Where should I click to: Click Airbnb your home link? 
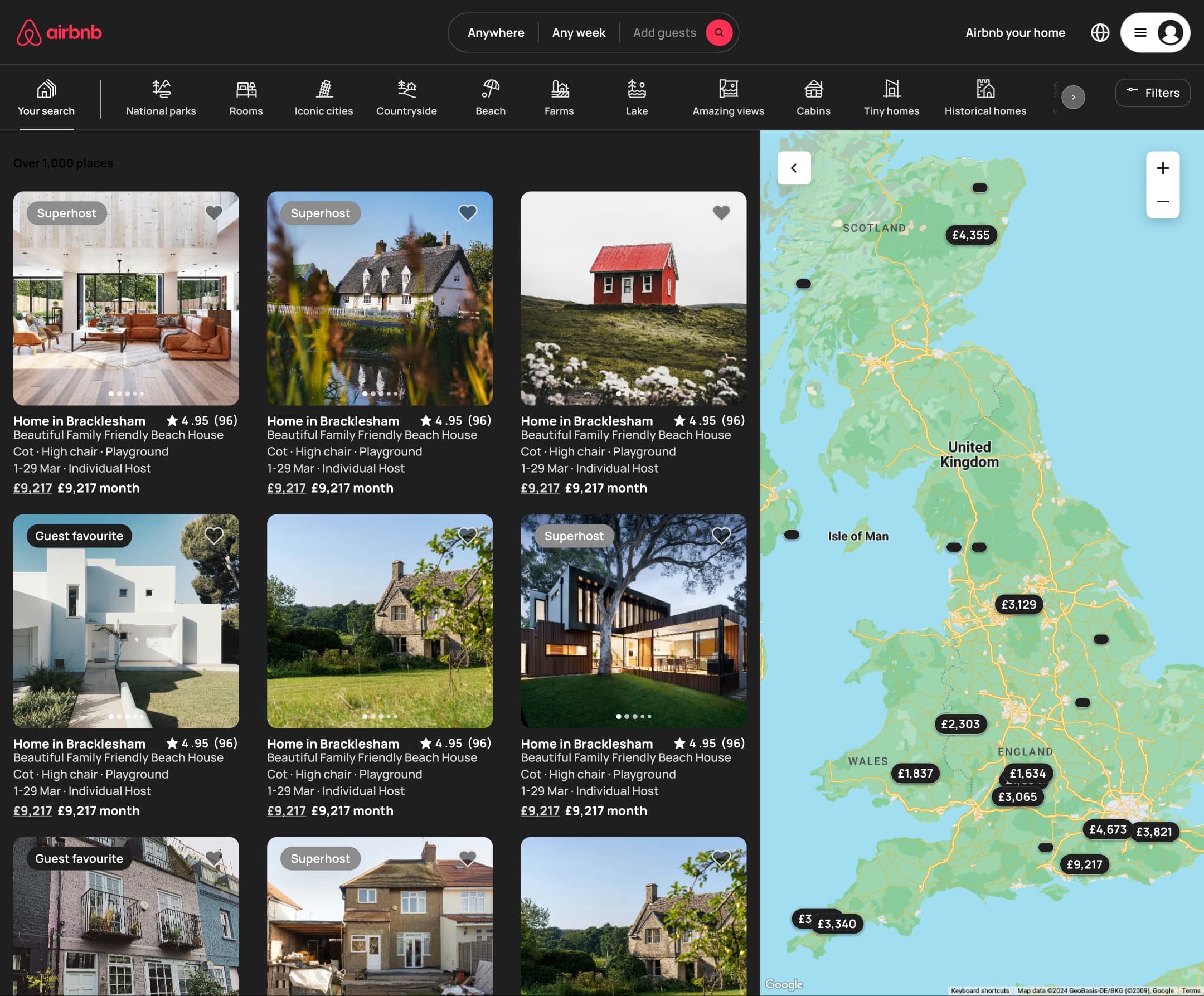[1015, 33]
